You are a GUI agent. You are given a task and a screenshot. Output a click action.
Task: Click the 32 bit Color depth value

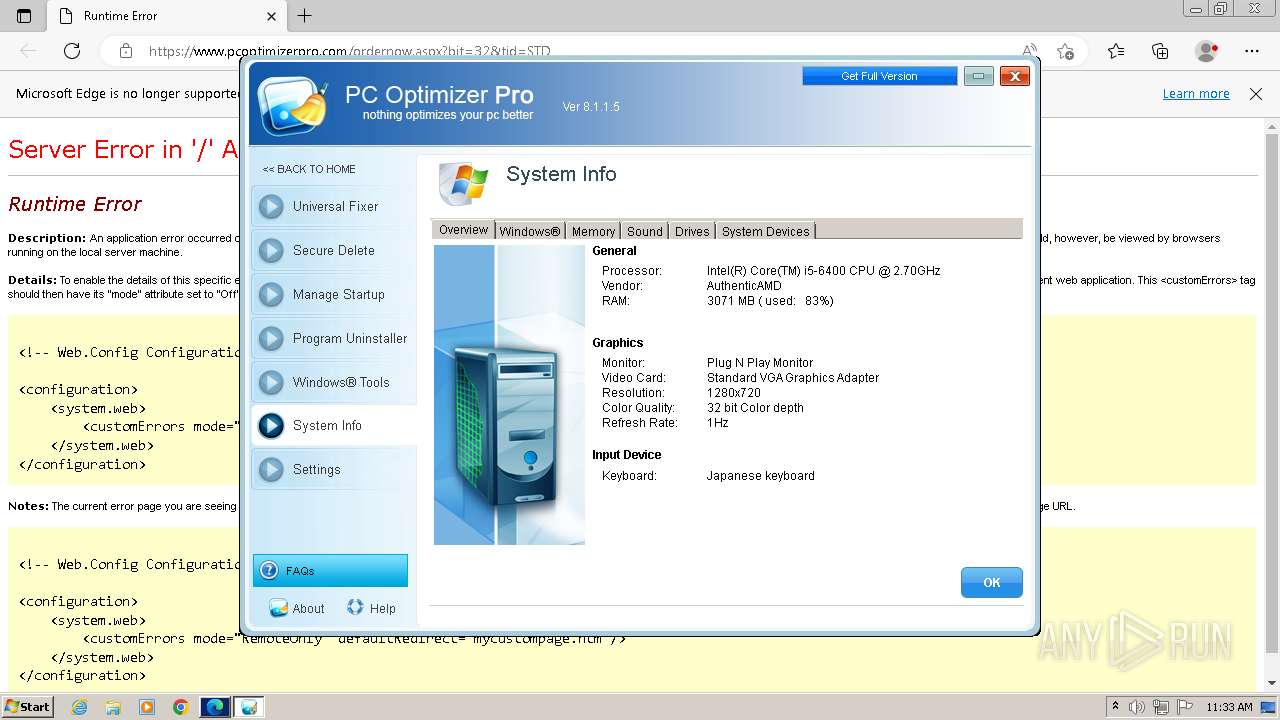[755, 408]
